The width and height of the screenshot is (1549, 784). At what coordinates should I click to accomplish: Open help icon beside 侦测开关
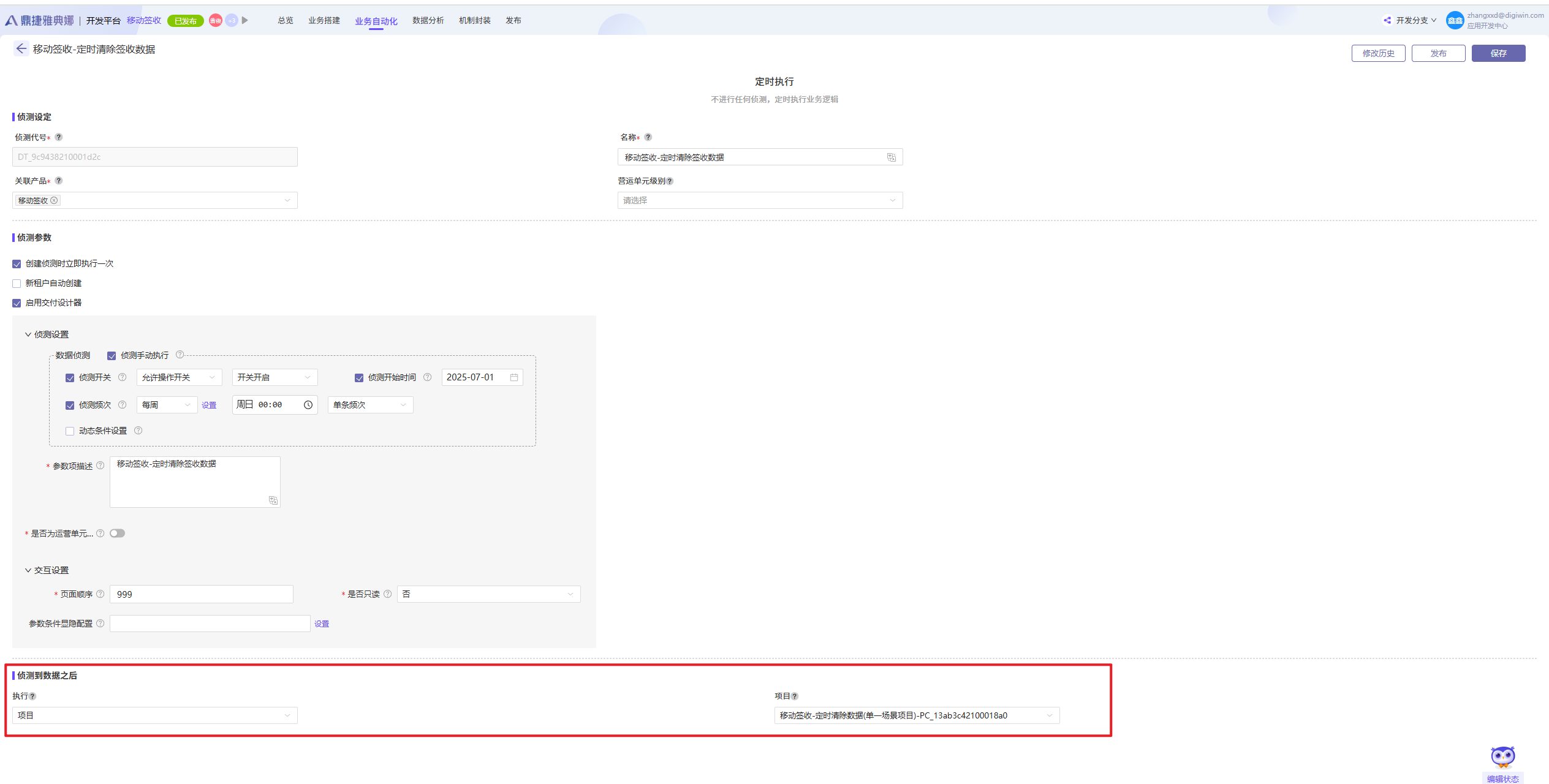[123, 377]
